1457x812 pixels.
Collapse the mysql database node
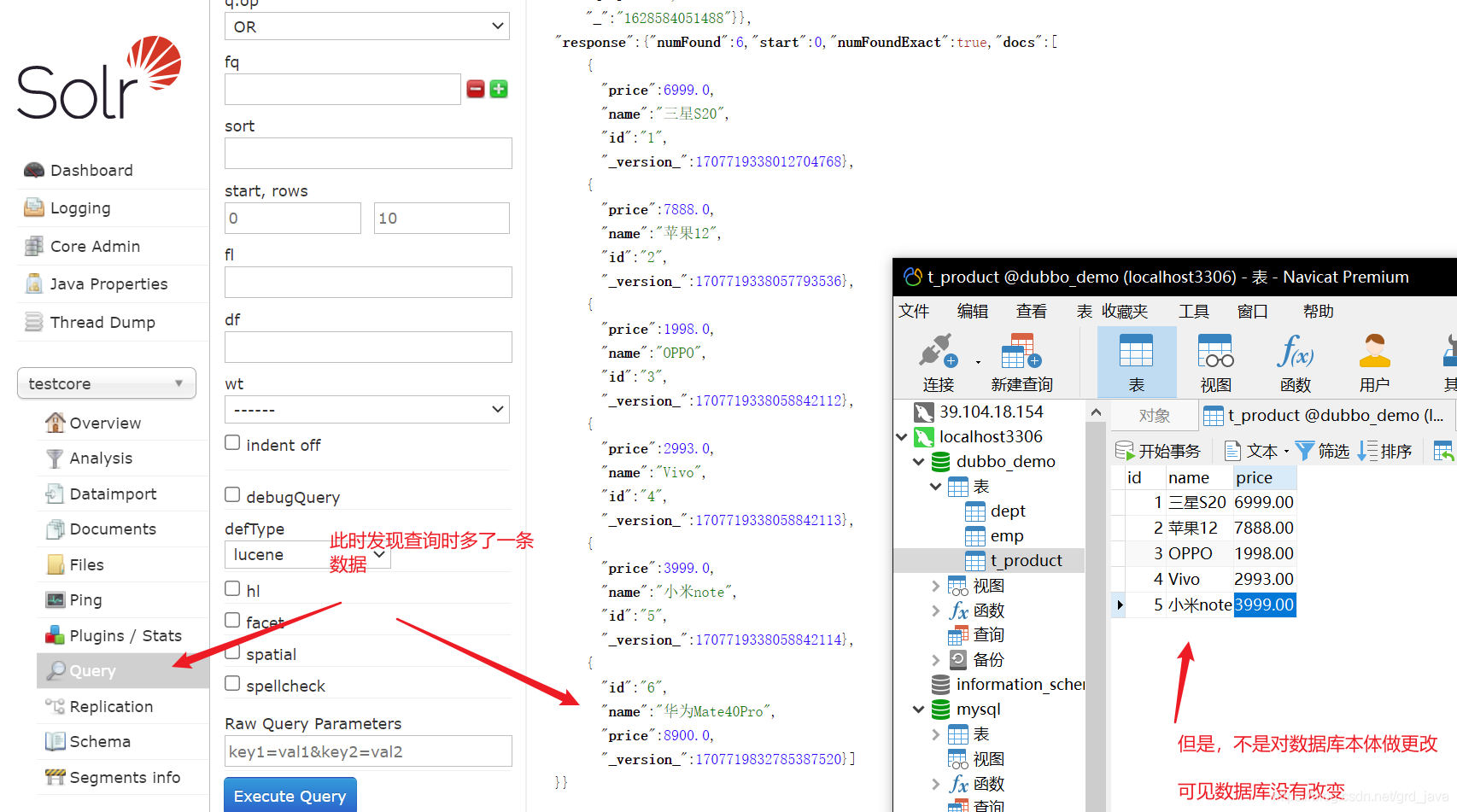[919, 710]
